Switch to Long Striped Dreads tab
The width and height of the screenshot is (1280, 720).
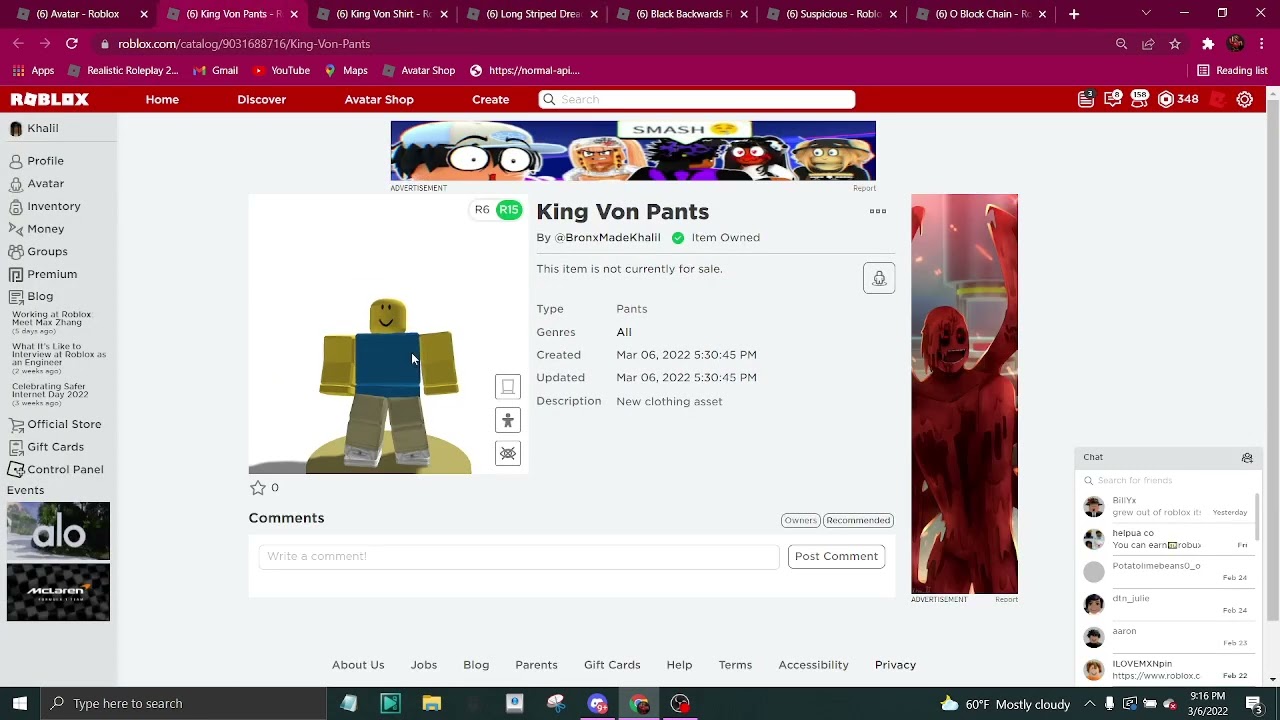pos(532,14)
